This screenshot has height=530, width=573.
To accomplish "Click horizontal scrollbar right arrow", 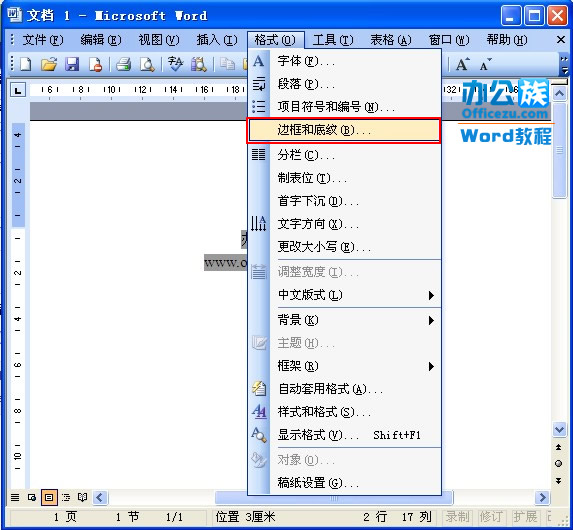I will pyautogui.click(x=542, y=497).
